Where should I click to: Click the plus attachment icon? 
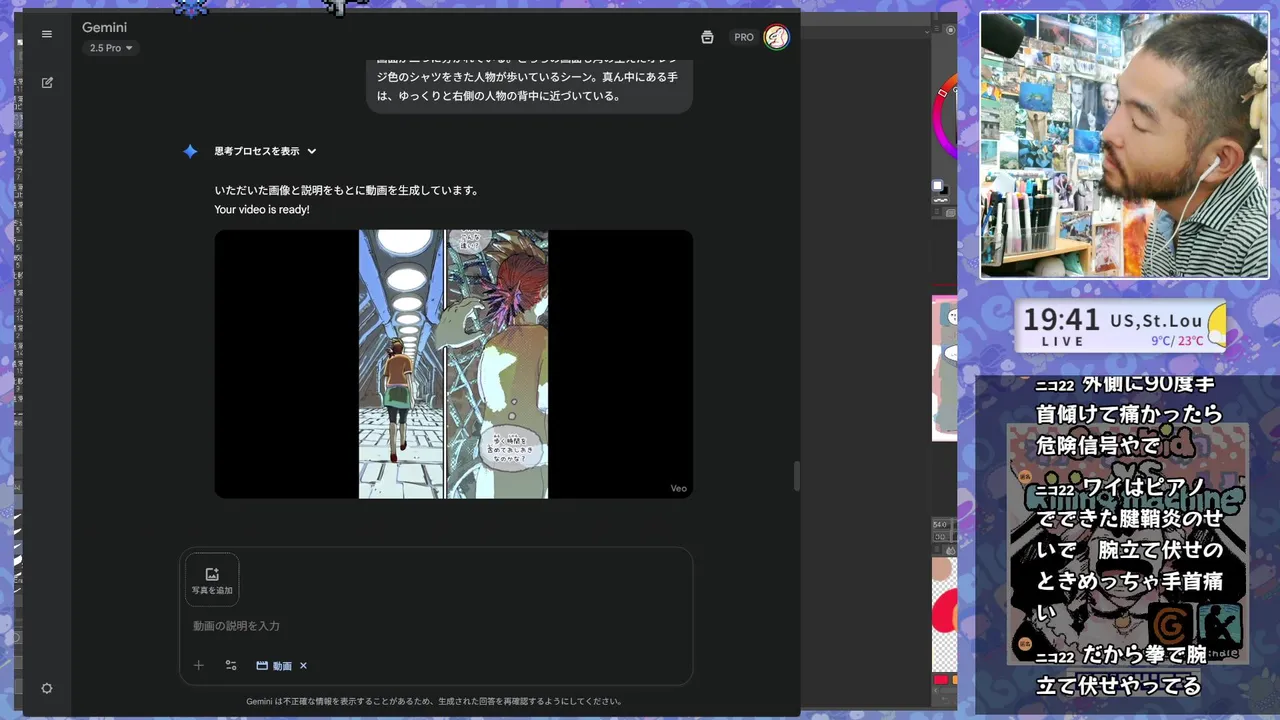198,665
